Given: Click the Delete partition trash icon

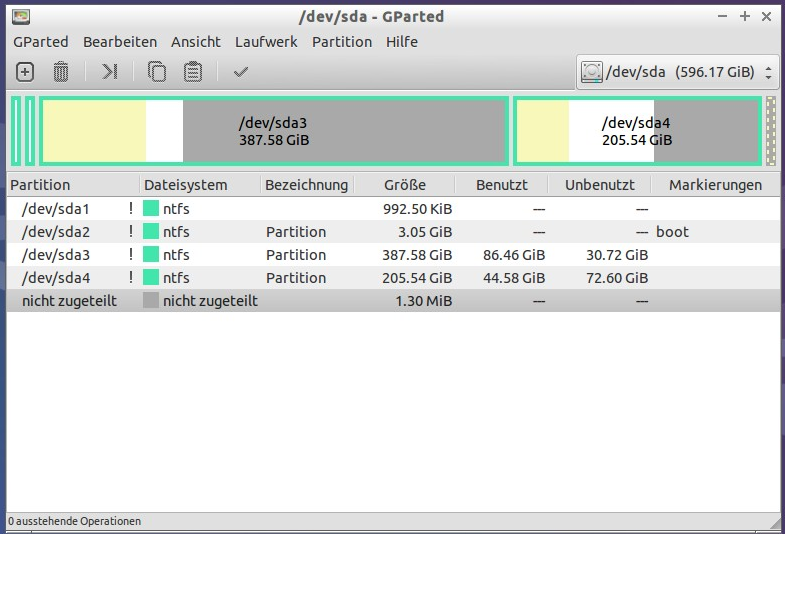Looking at the screenshot, I should [61, 72].
